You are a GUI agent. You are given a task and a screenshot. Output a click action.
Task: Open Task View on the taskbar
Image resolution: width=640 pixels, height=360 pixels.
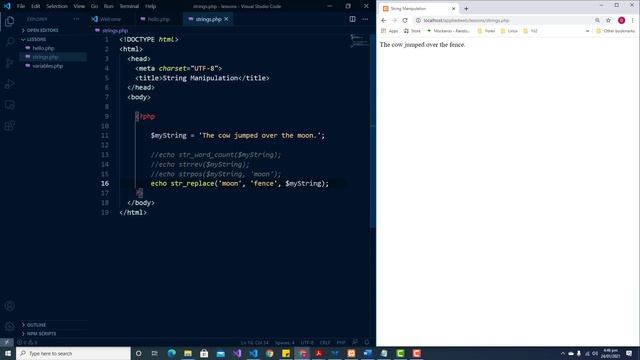pos(155,353)
